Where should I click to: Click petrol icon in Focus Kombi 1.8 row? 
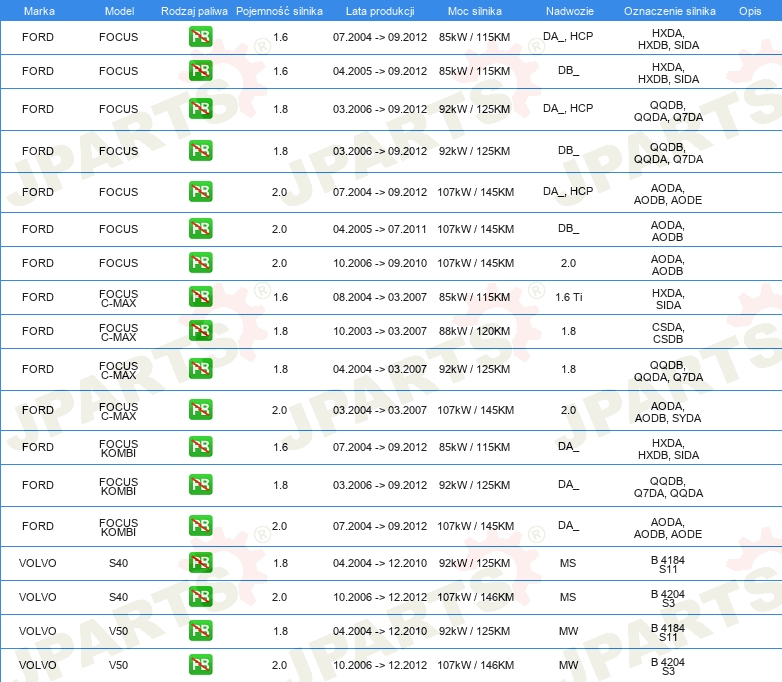point(200,484)
